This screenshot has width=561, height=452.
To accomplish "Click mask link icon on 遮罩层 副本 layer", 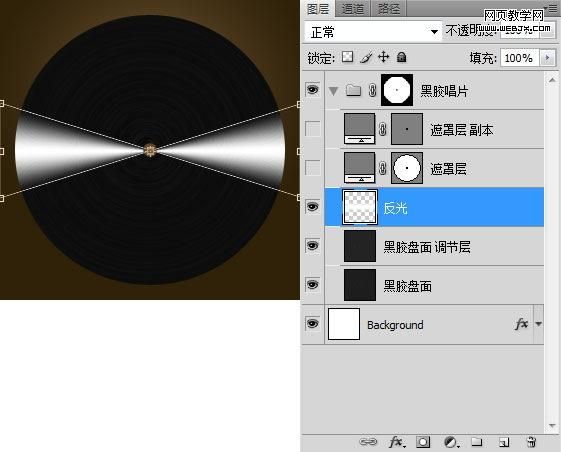I will point(382,129).
